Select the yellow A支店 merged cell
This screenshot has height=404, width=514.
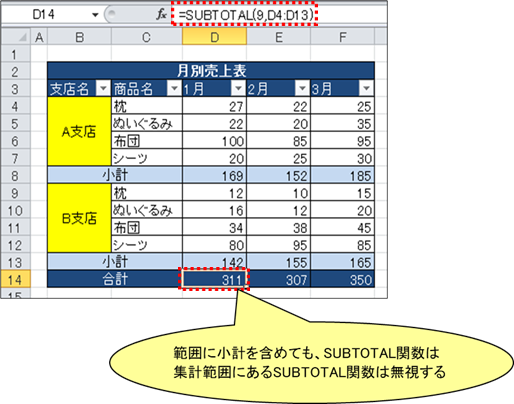click(x=79, y=131)
